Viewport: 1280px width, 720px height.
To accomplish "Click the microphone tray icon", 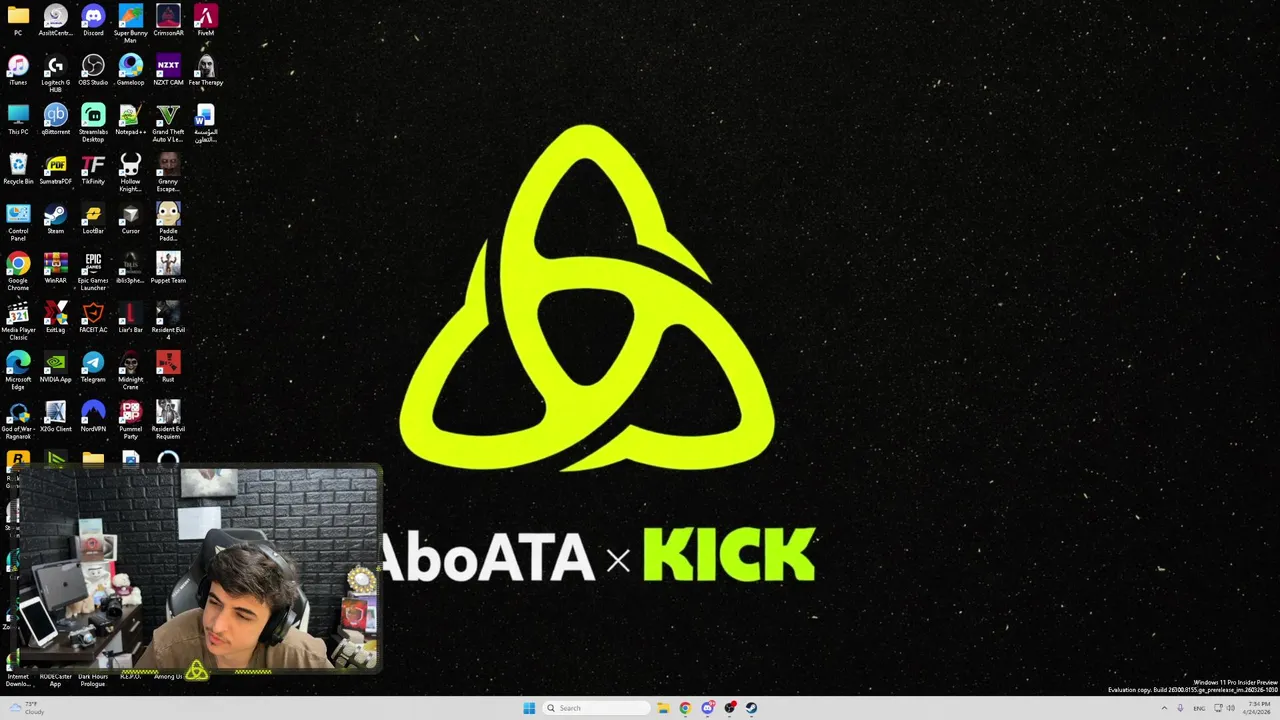I will pos(1181,708).
